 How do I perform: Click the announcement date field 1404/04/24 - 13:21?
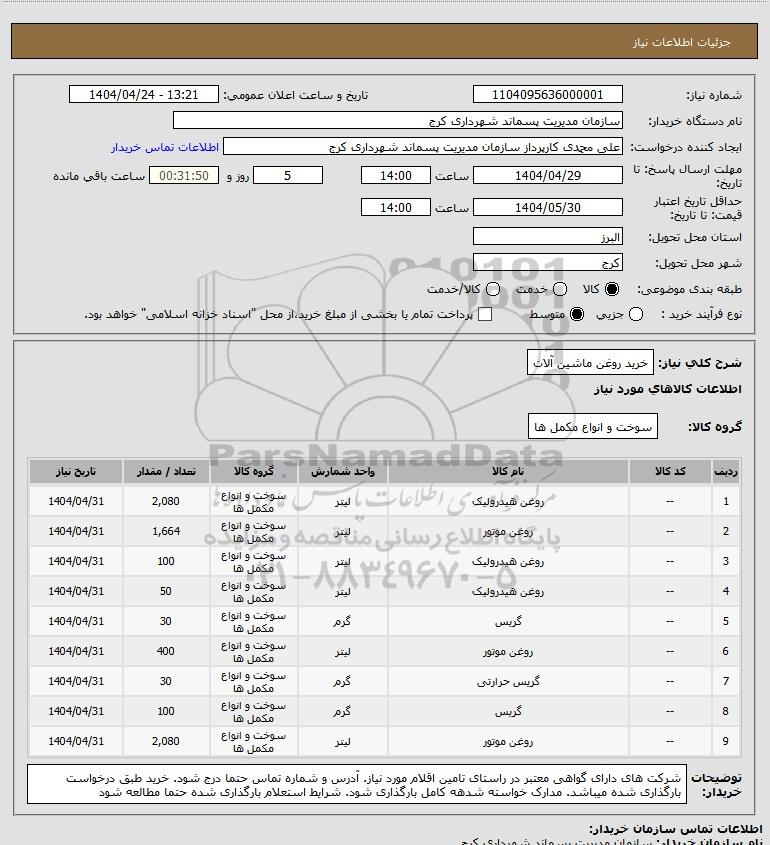(144, 94)
